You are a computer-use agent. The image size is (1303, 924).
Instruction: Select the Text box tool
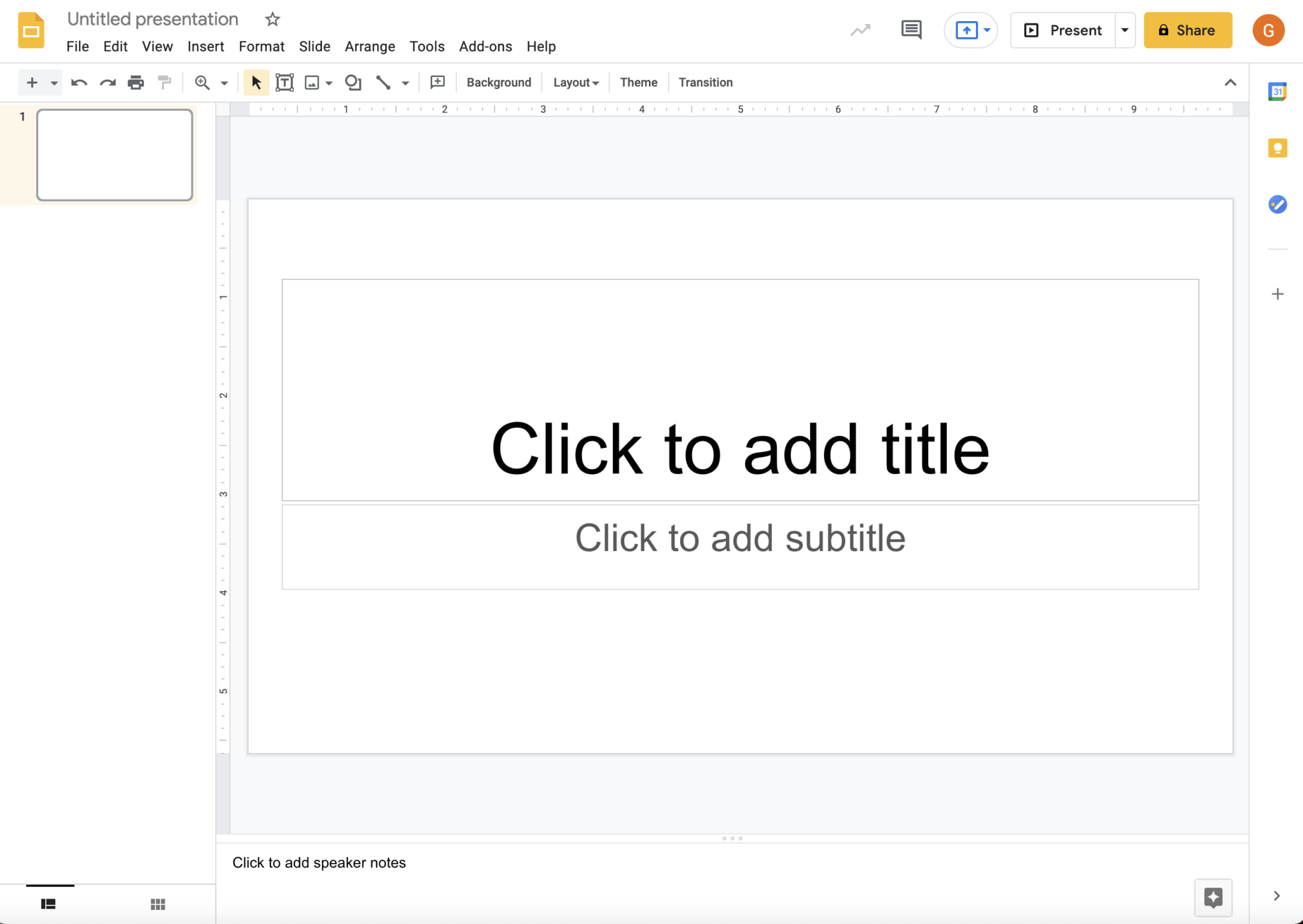pyautogui.click(x=284, y=82)
